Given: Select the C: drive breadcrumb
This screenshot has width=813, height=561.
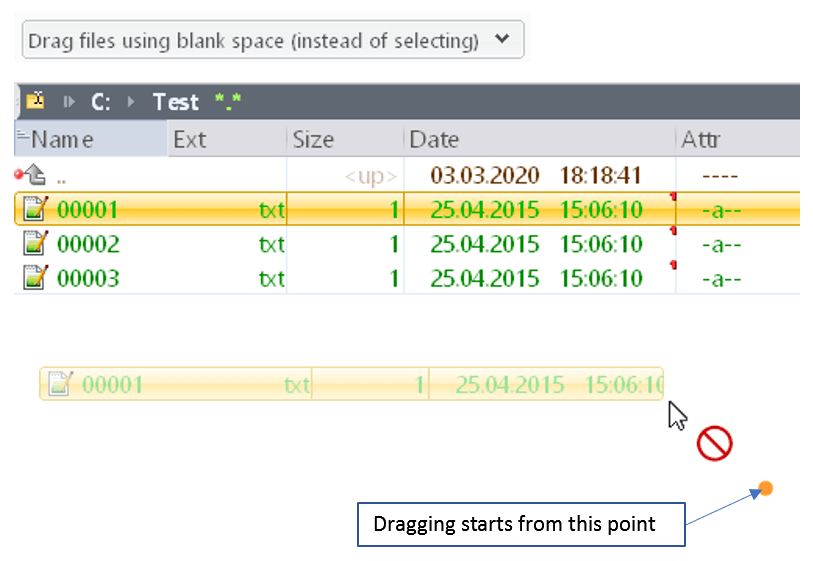Looking at the screenshot, I should tap(101, 102).
